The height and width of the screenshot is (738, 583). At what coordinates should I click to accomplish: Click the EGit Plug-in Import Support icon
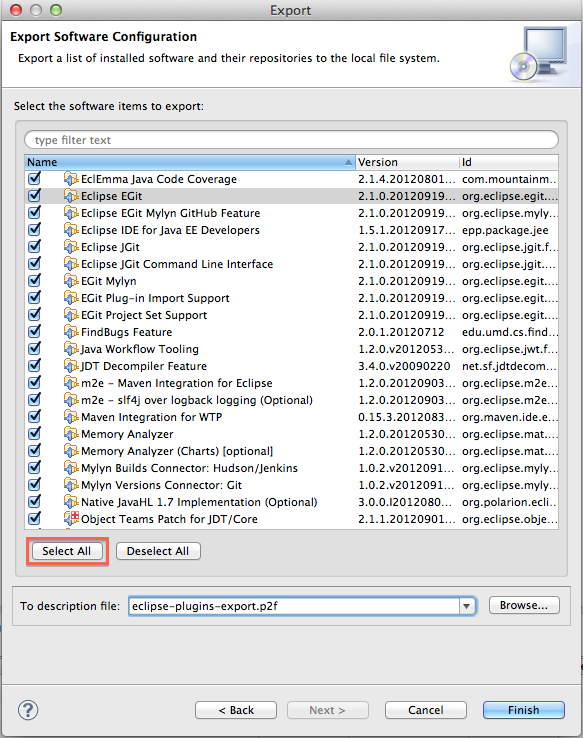[x=71, y=297]
